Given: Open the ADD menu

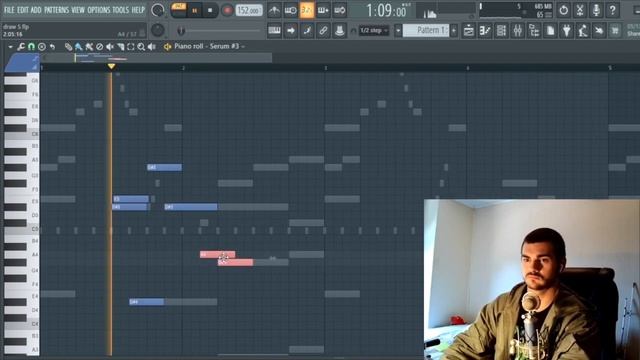Looking at the screenshot, I should (x=36, y=10).
